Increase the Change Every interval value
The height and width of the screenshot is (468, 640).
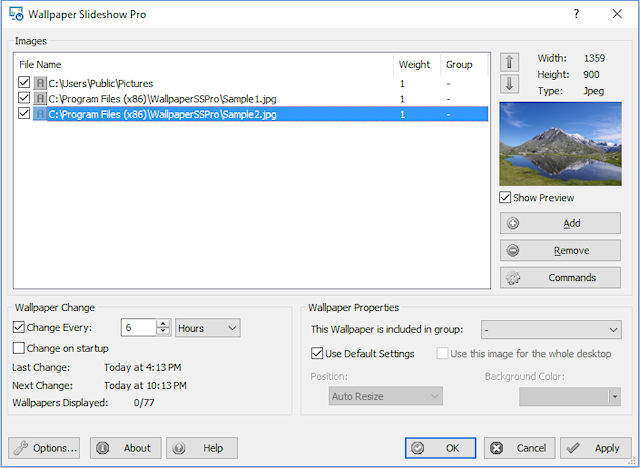[x=163, y=323]
